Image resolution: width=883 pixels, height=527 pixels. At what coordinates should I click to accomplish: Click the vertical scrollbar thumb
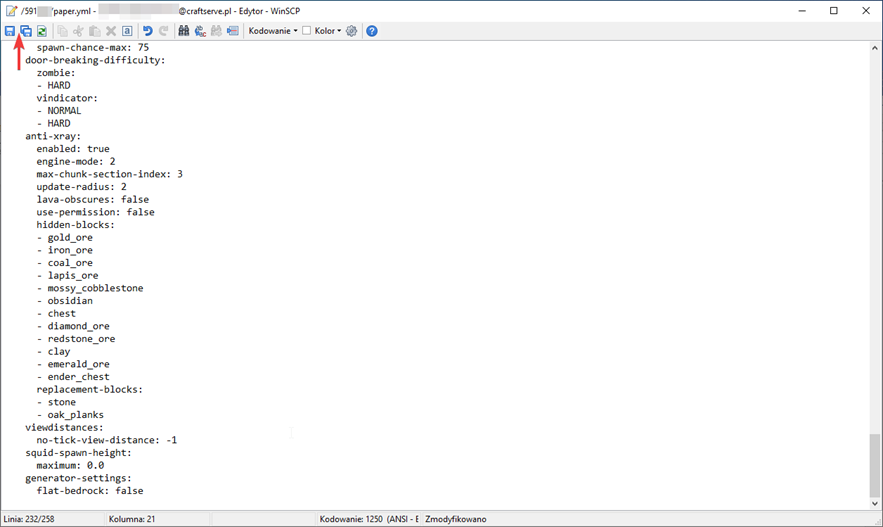click(x=875, y=464)
